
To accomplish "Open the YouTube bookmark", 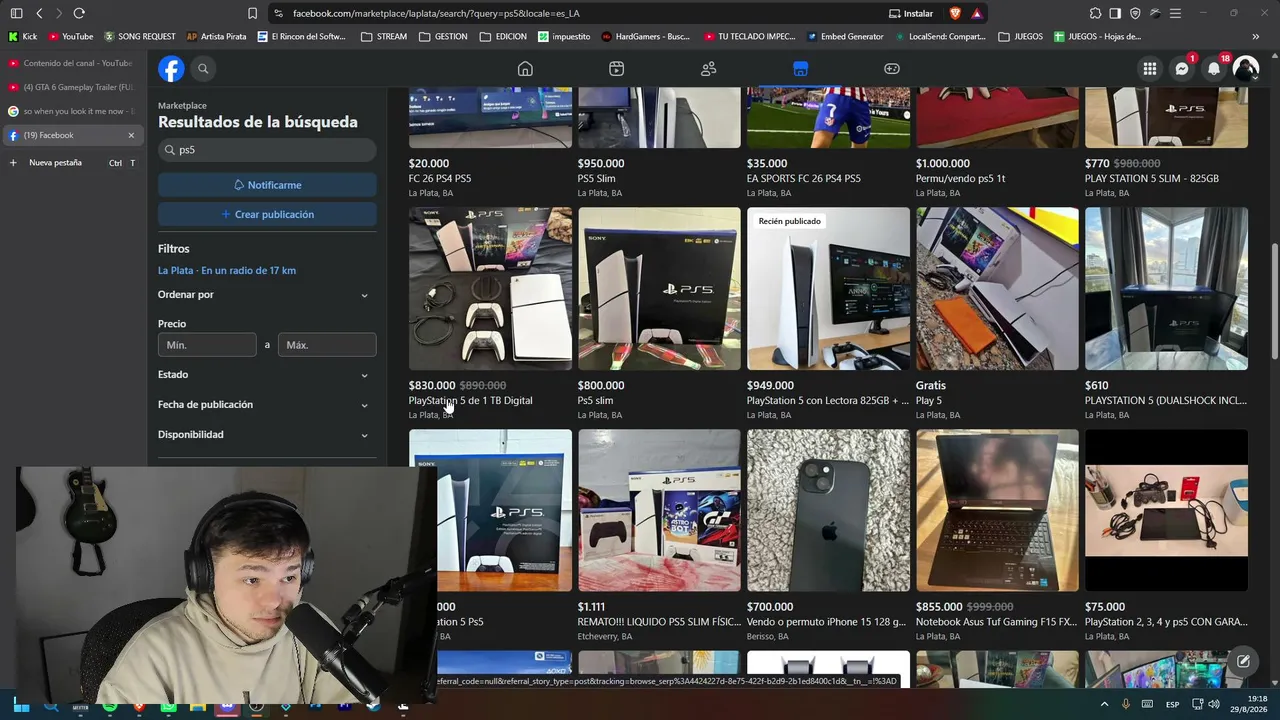I will click(70, 37).
